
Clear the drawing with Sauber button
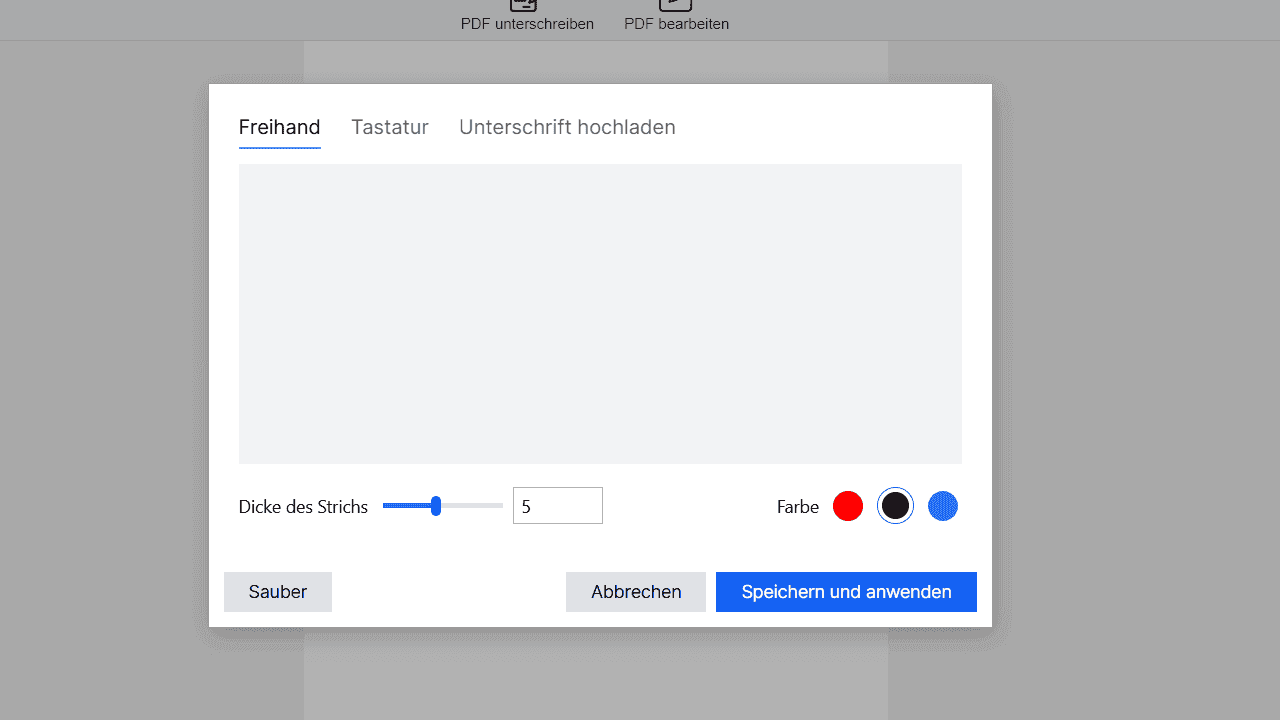point(278,592)
